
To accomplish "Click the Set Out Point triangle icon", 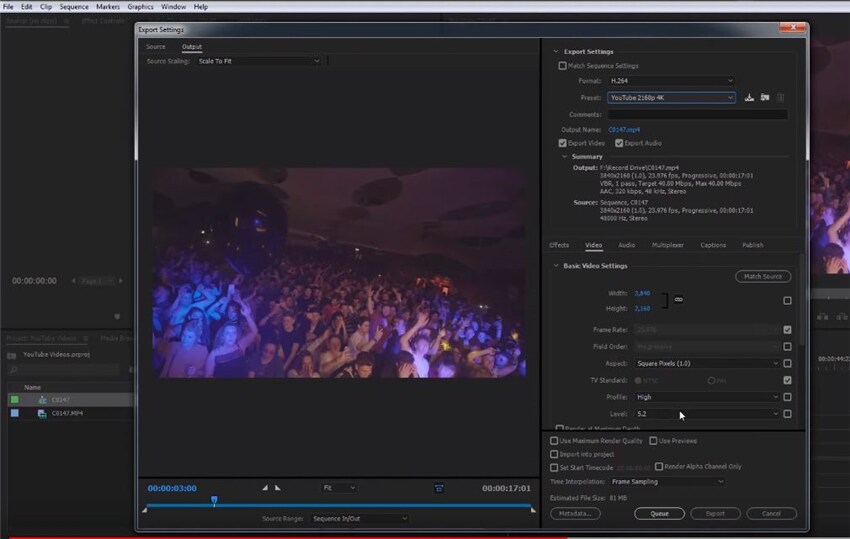I will pyautogui.click(x=278, y=488).
